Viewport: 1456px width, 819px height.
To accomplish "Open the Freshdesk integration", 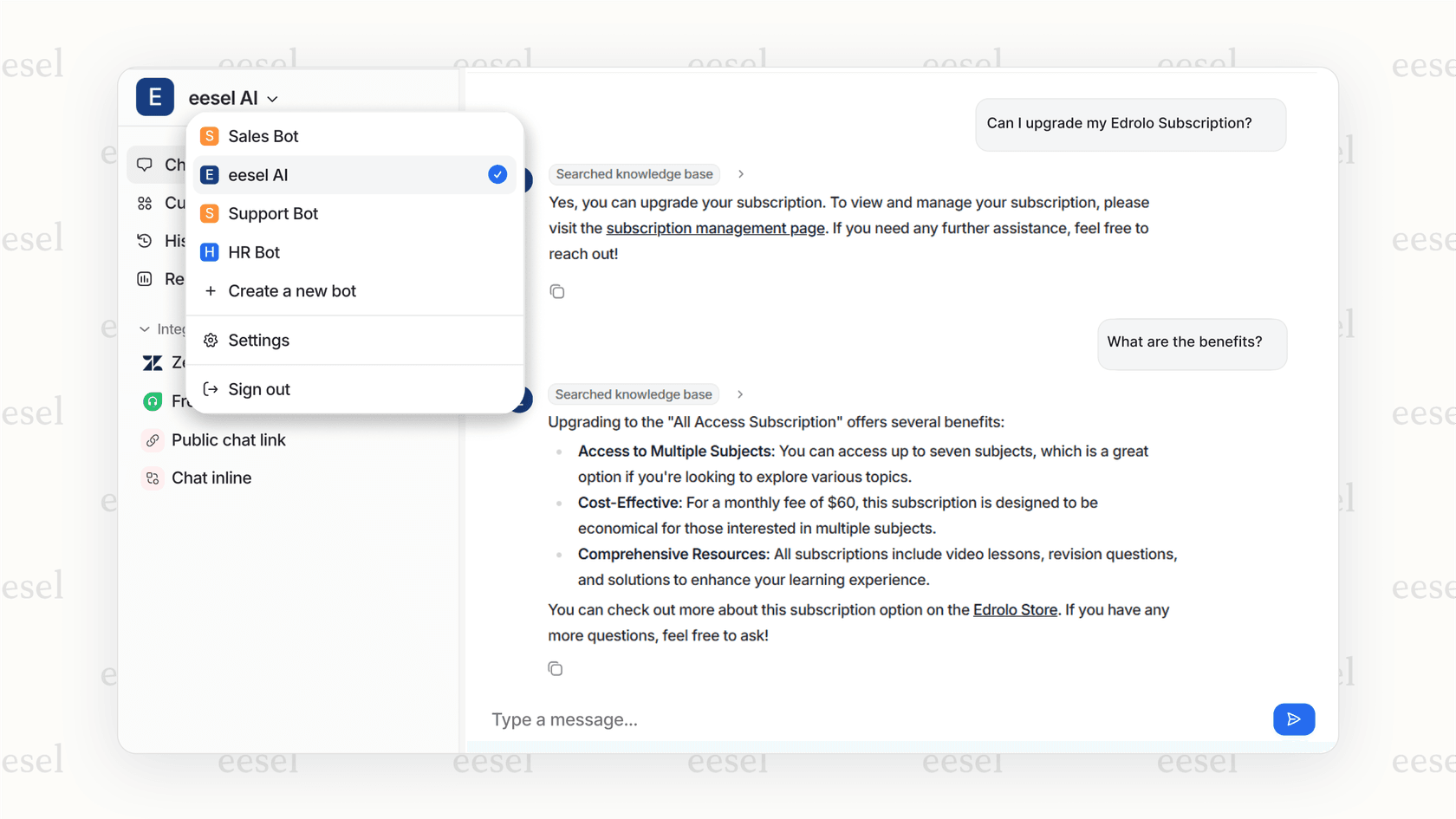I will coord(153,400).
